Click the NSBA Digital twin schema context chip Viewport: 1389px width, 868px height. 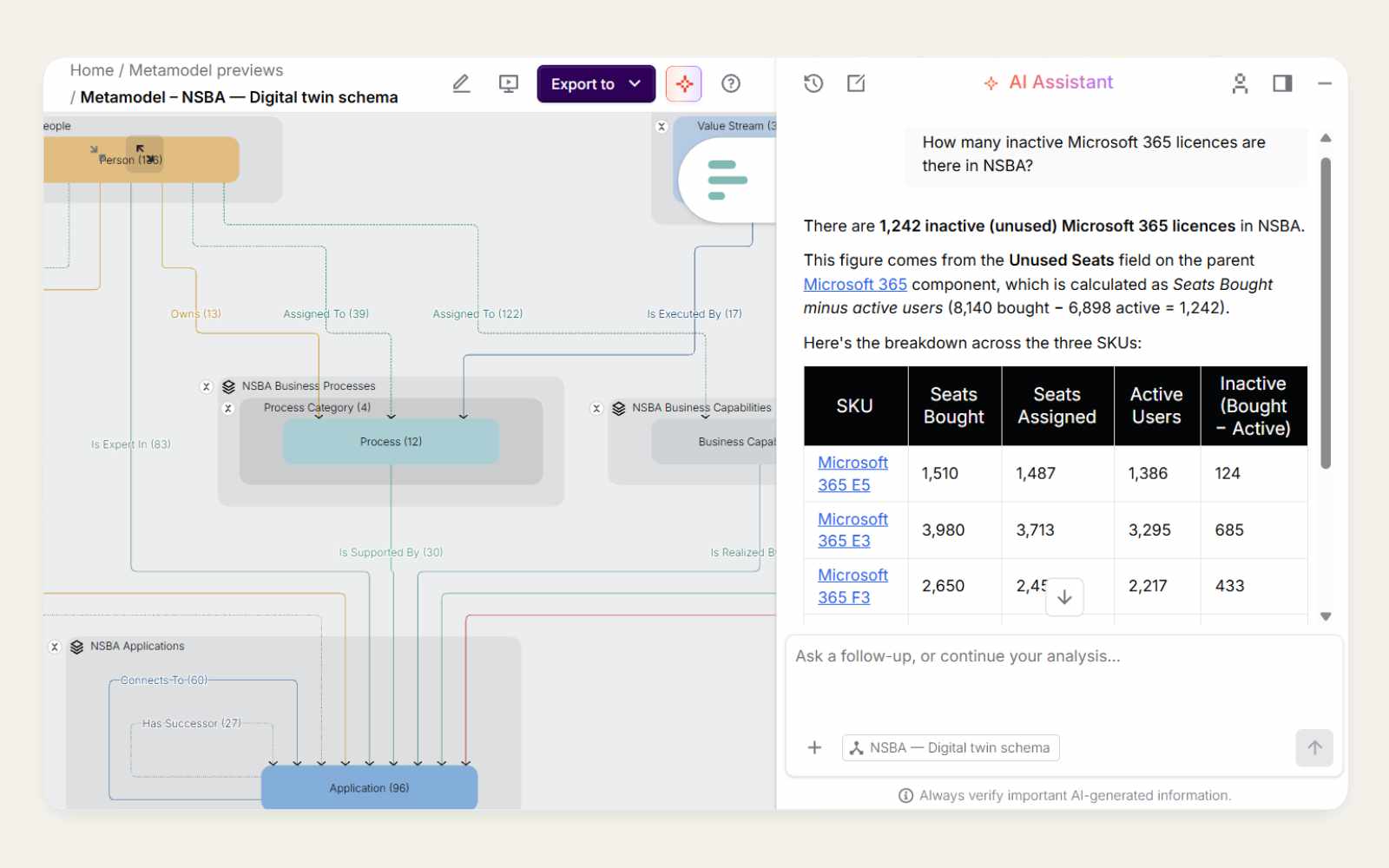[x=951, y=747]
